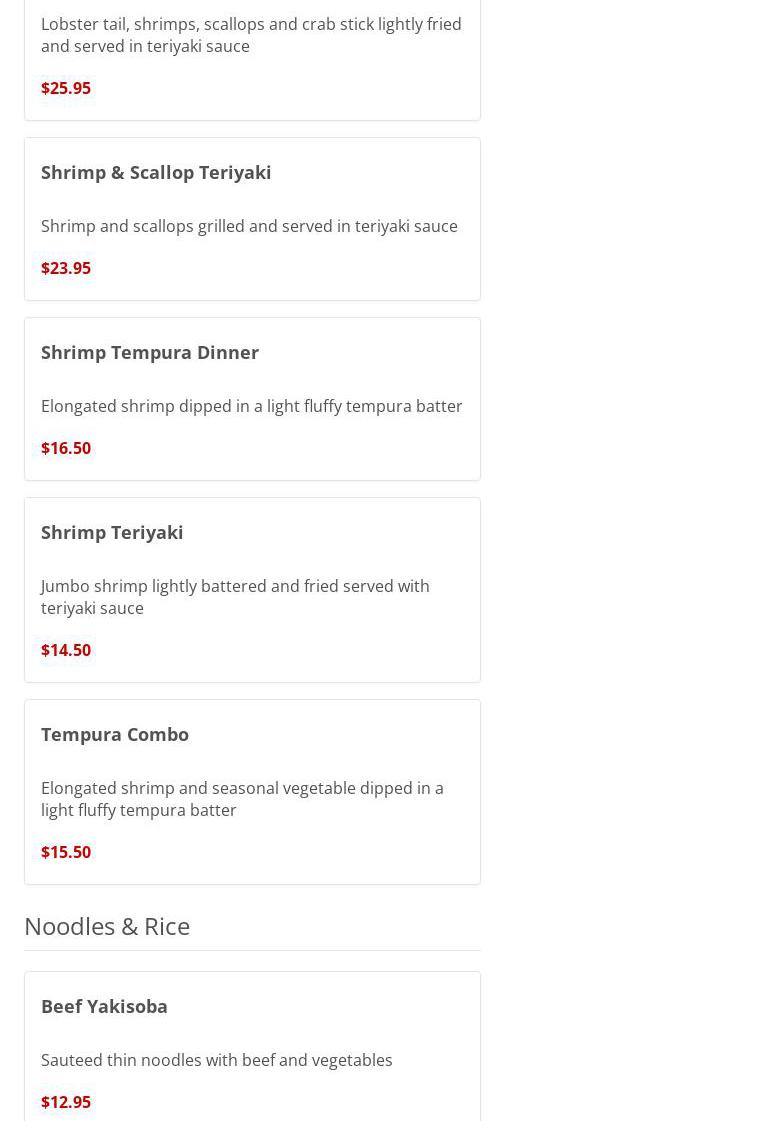Click the $15.50 price

coord(66,852)
